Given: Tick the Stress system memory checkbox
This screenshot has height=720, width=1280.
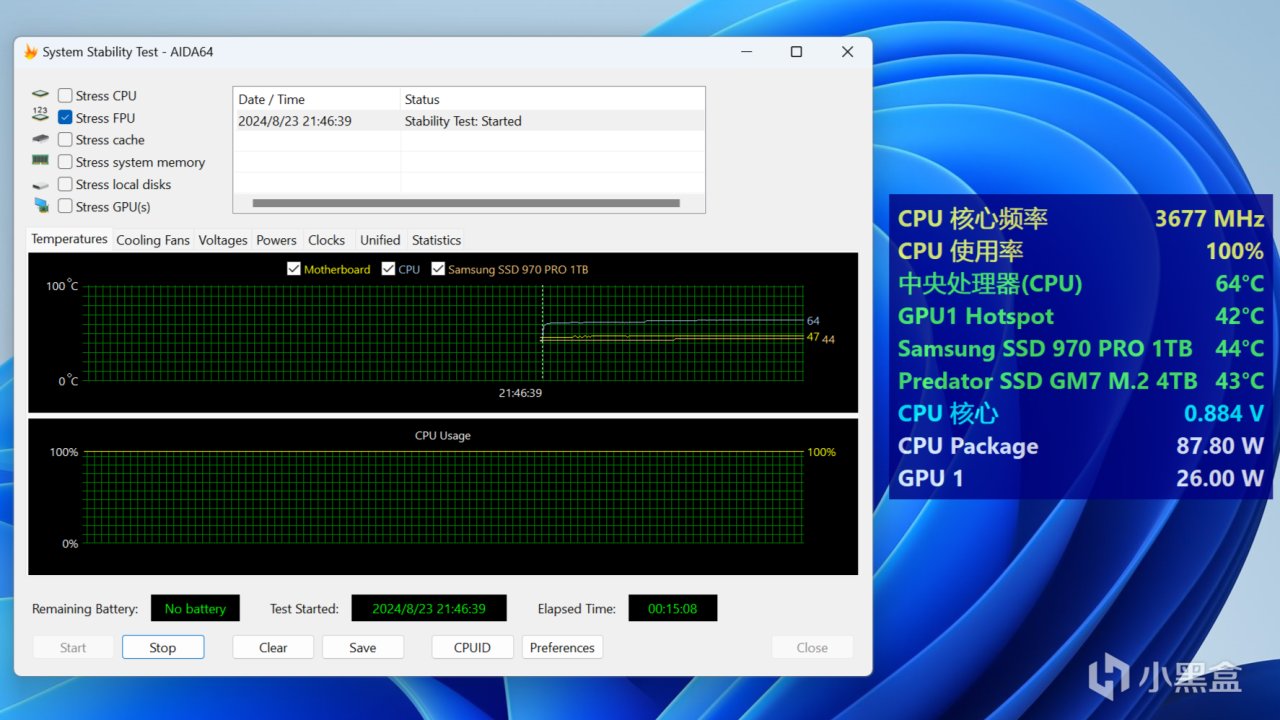Looking at the screenshot, I should click(65, 162).
